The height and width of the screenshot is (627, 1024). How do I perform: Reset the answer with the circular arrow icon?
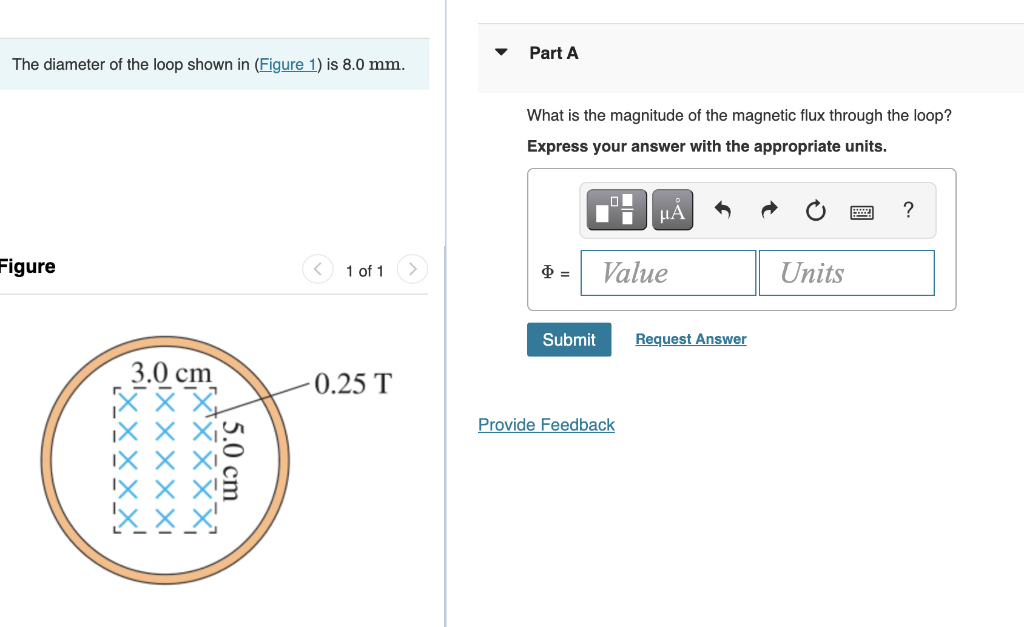point(815,210)
